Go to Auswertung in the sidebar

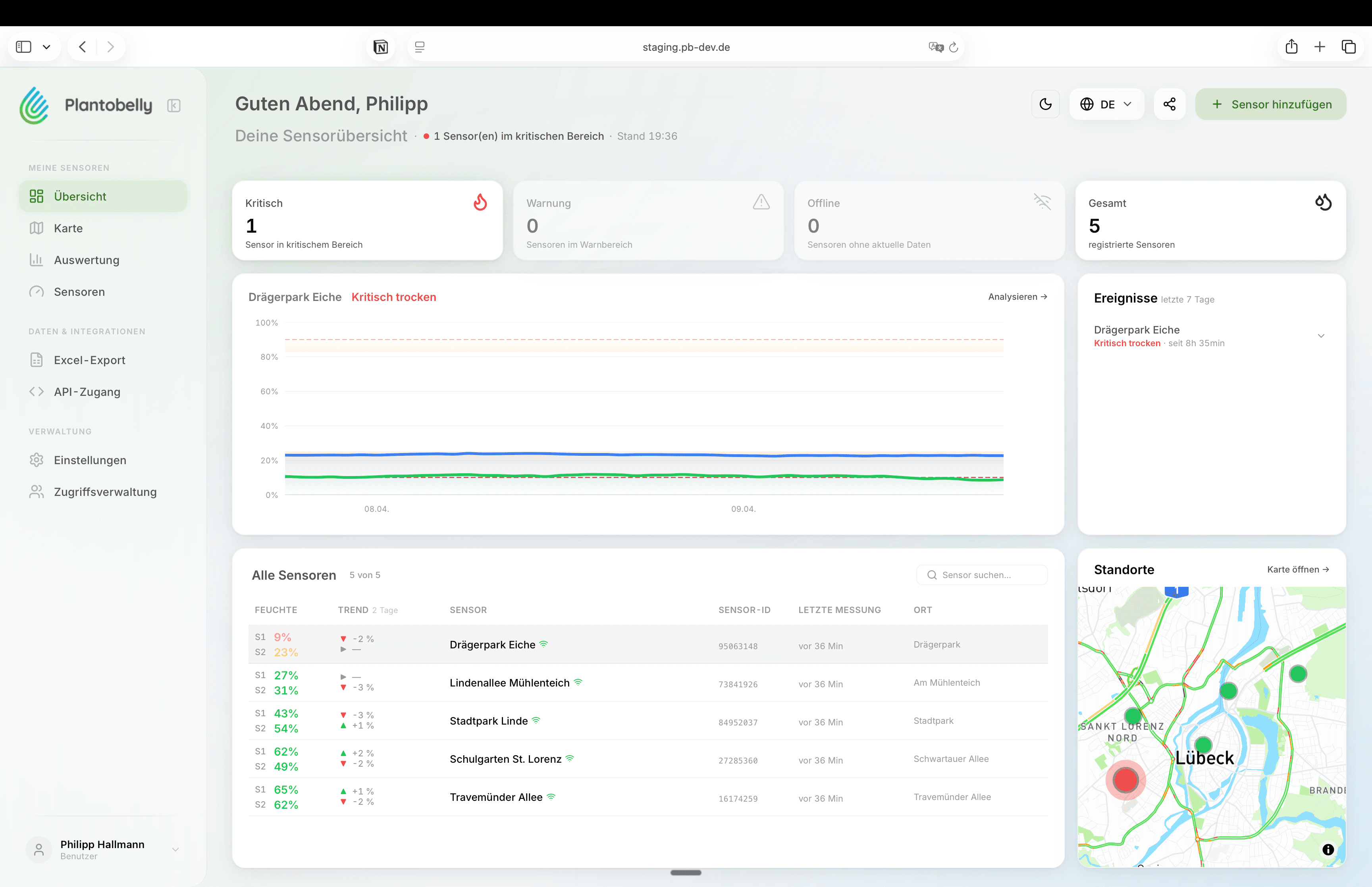[x=87, y=260]
